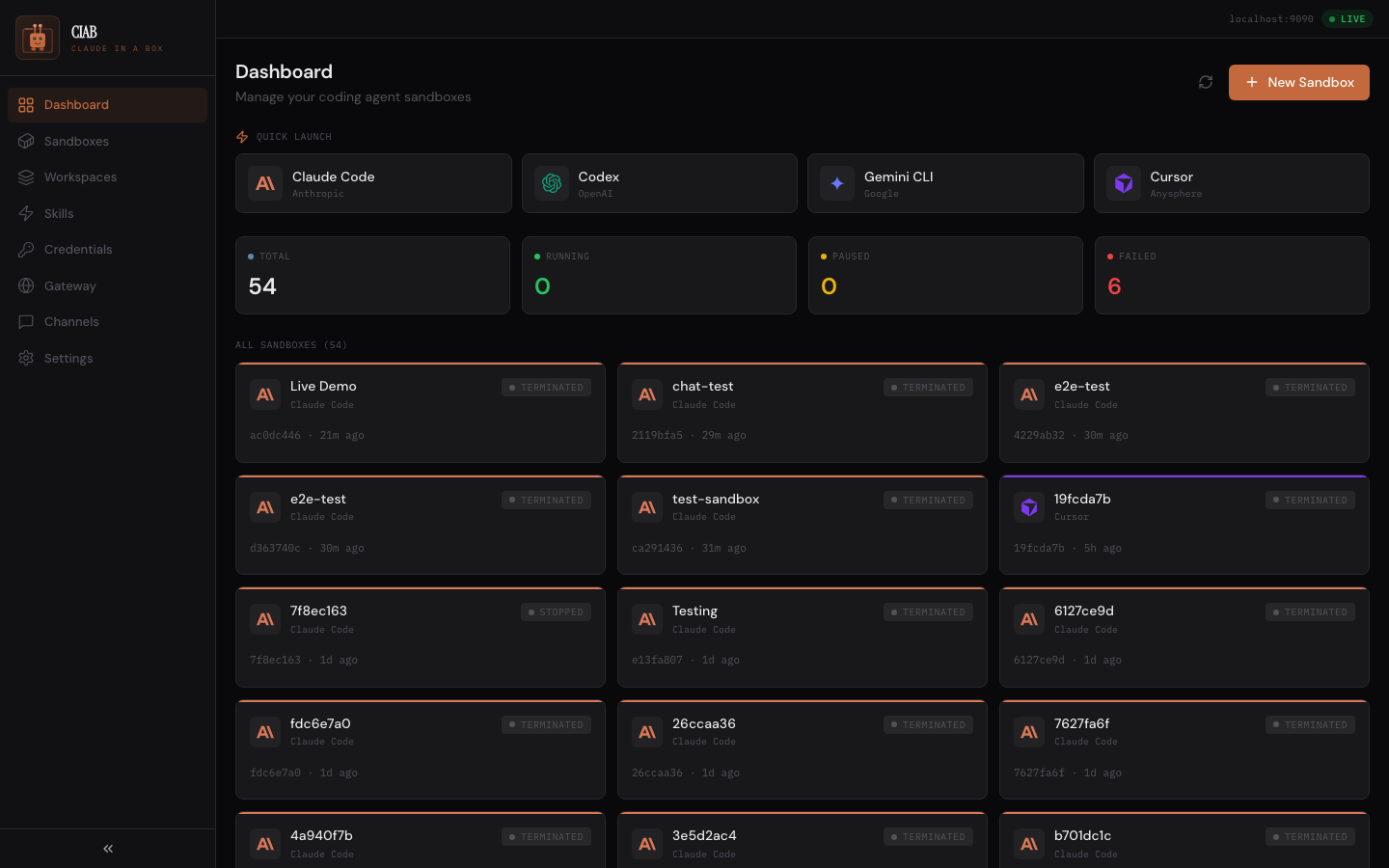This screenshot has width=1389, height=868.
Task: Open the Live Demo sandbox card
Action: click(420, 413)
